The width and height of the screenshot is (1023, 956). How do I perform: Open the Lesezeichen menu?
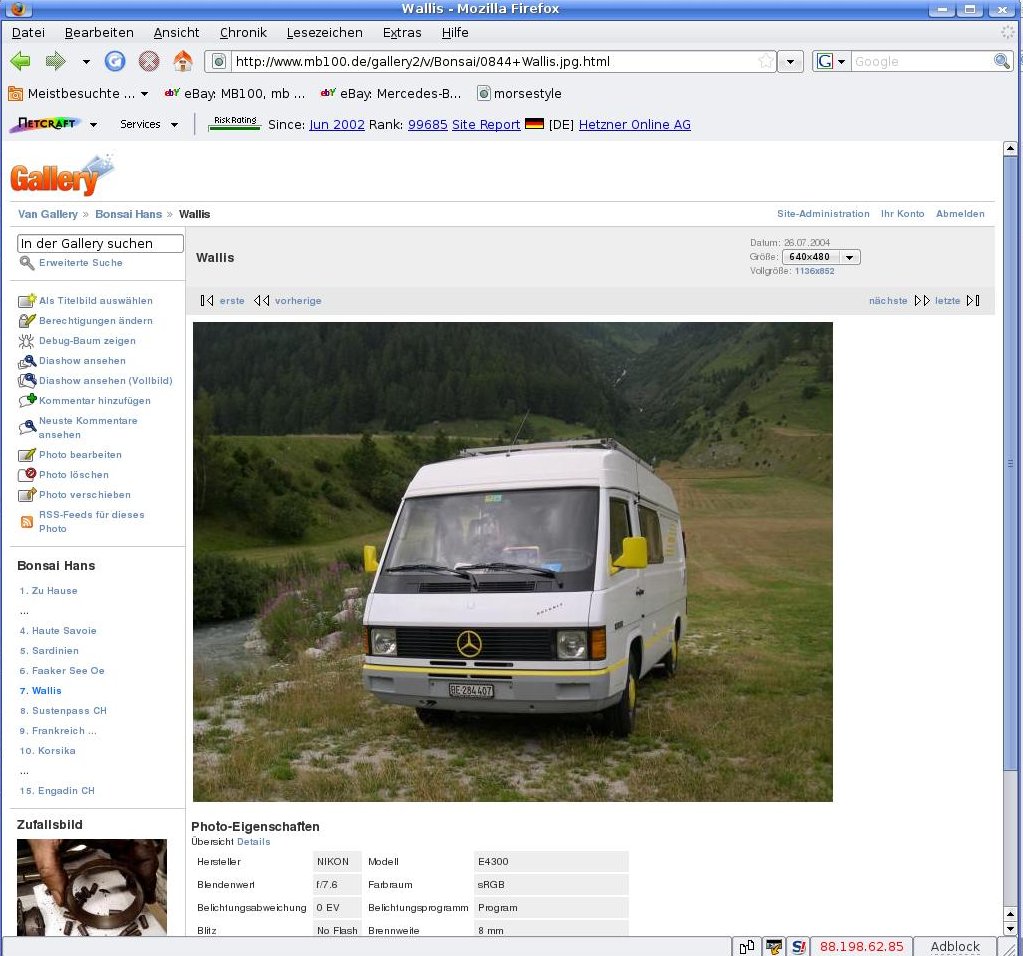click(x=324, y=32)
